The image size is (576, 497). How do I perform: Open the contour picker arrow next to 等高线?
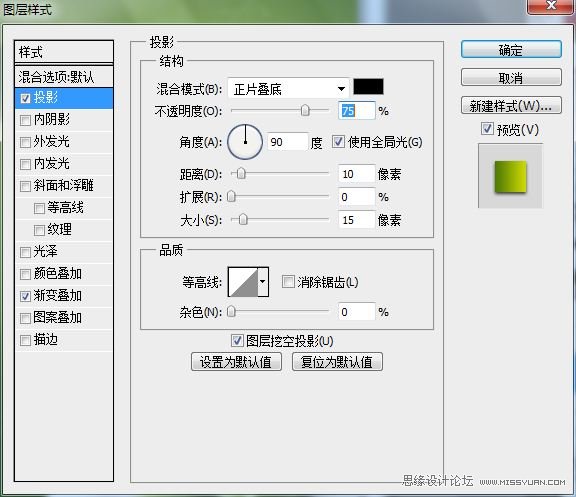click(x=263, y=282)
